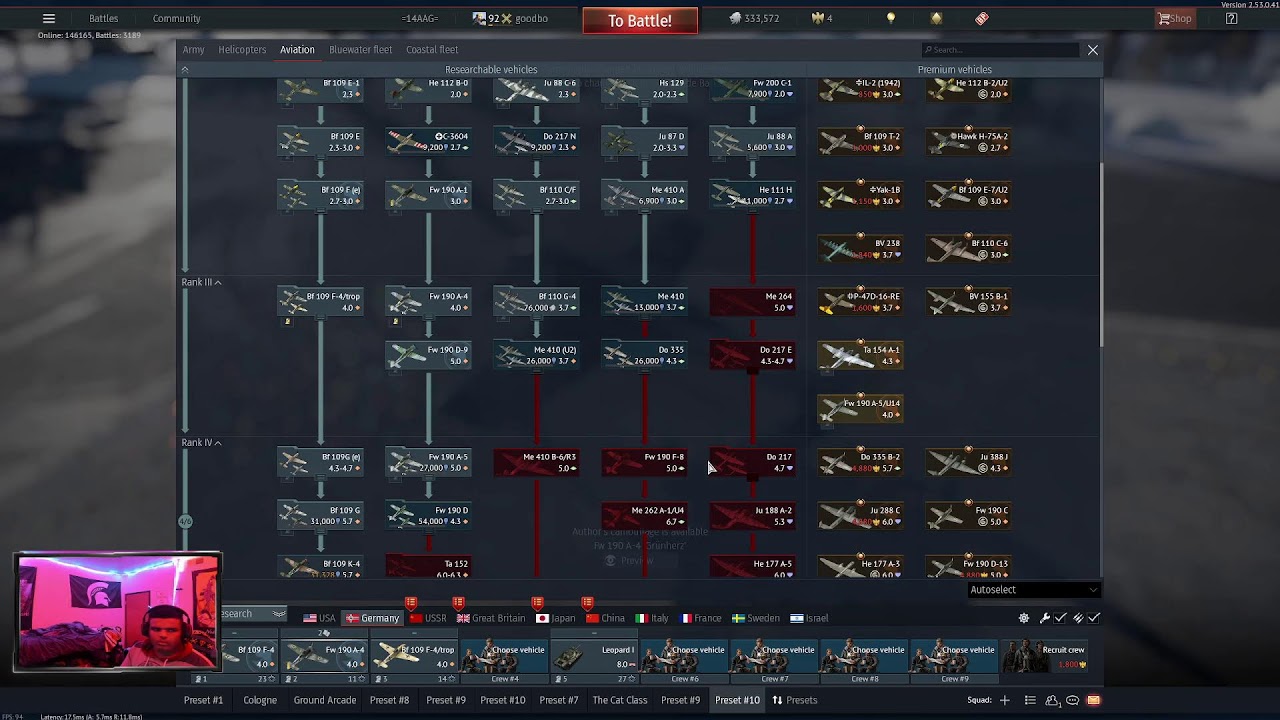
Task: Select the Ta 154 A-1 premium vehicle
Action: (861, 355)
